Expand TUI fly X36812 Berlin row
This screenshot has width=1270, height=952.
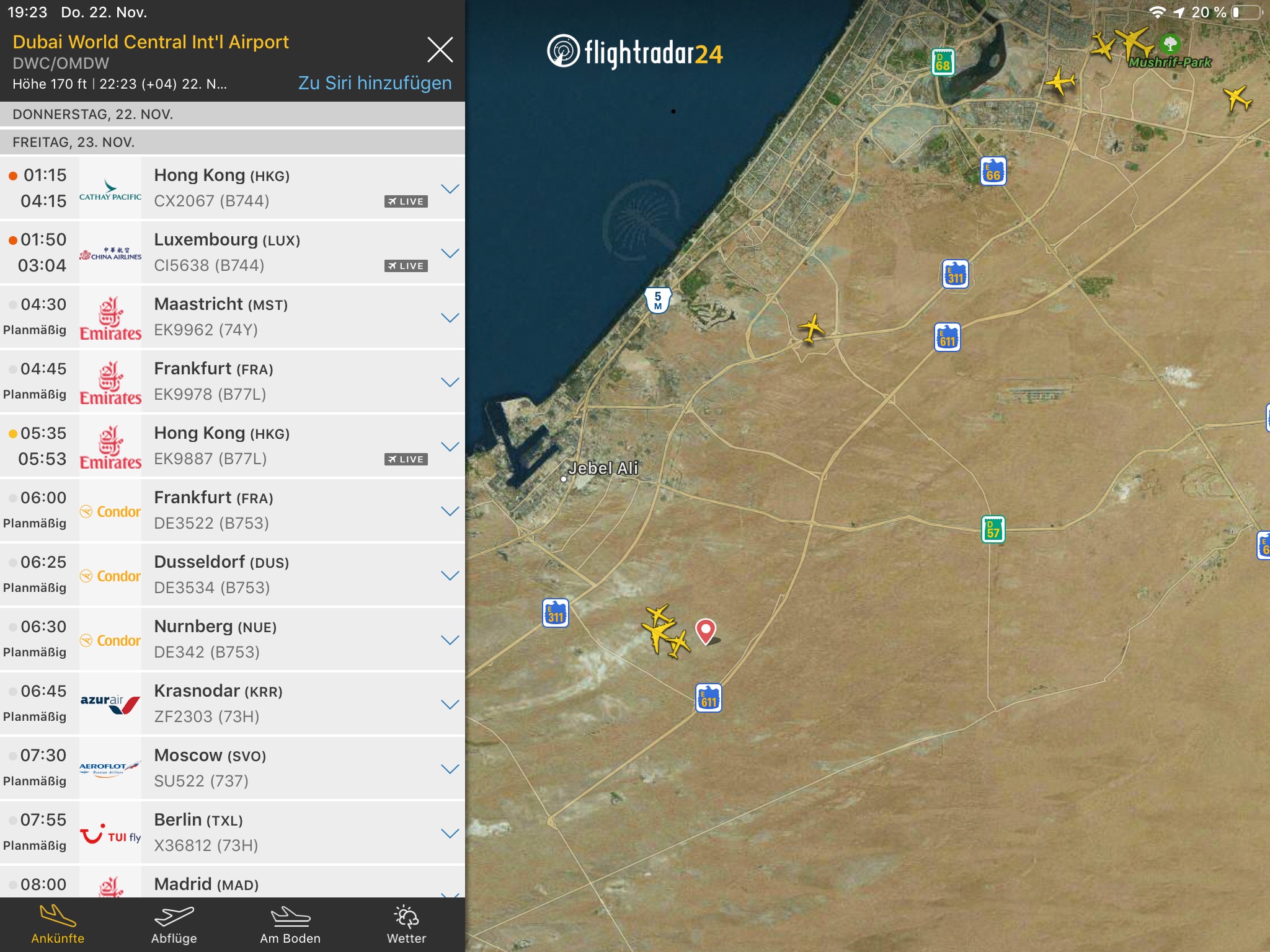click(x=450, y=833)
